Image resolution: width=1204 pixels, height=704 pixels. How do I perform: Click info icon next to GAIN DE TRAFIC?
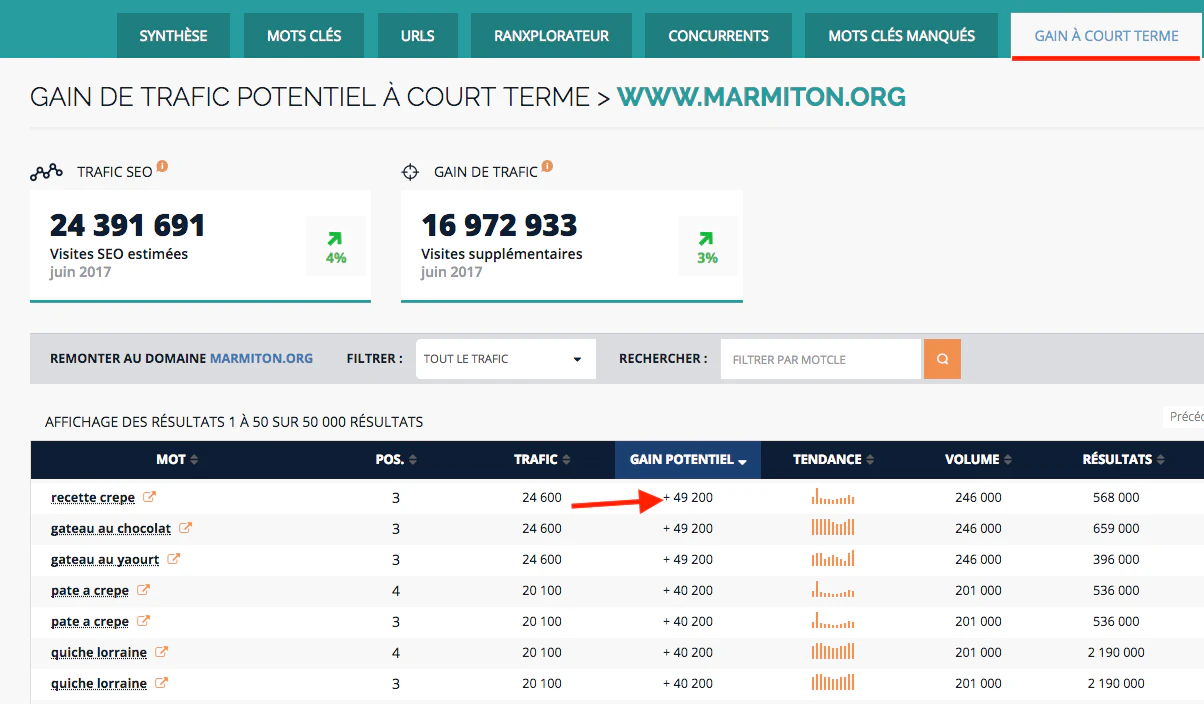pyautogui.click(x=547, y=167)
